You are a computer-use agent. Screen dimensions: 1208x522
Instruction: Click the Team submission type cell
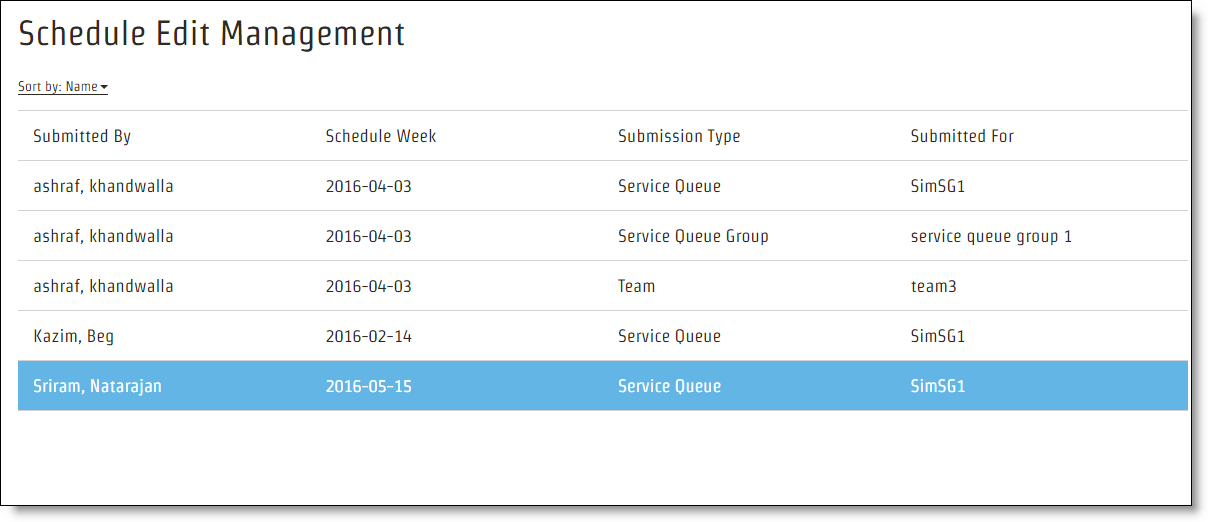coord(636,286)
